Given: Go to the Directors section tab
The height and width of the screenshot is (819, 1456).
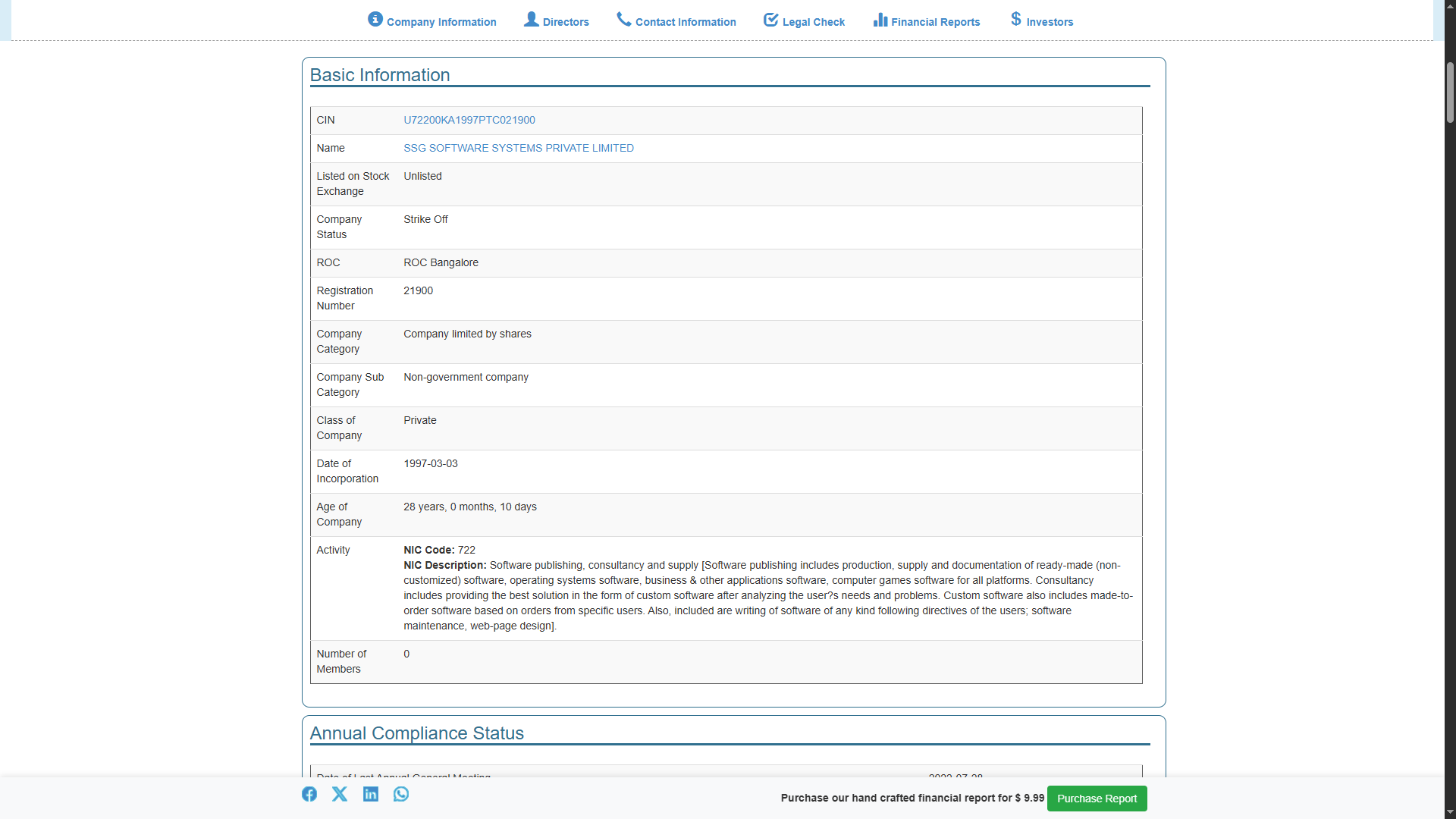Looking at the screenshot, I should point(566,22).
